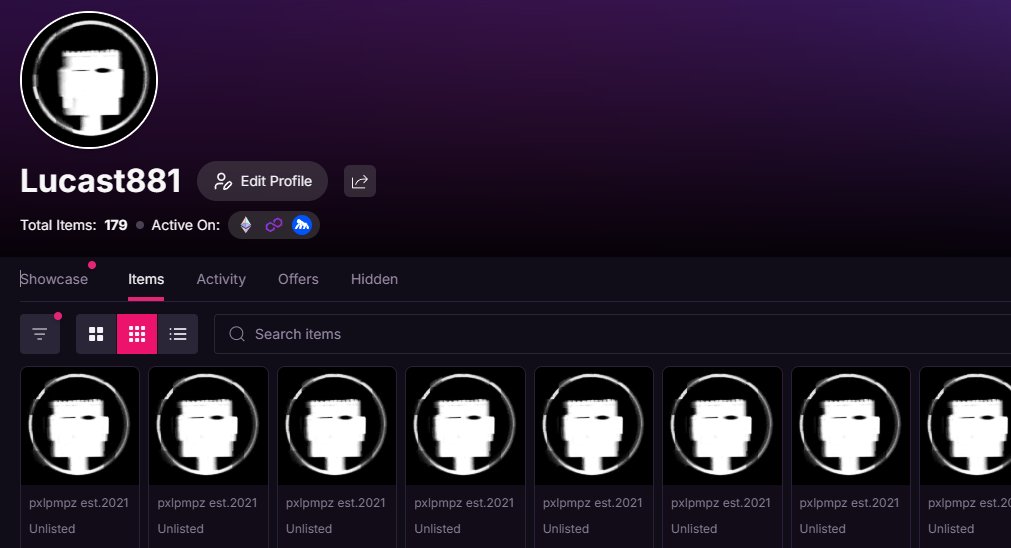Open the fifth pxlpmpz item thumbnail

tap(594, 426)
